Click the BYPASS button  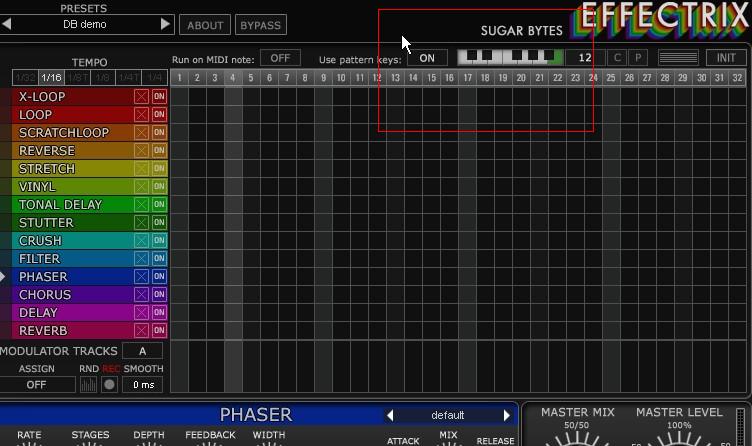[260, 25]
